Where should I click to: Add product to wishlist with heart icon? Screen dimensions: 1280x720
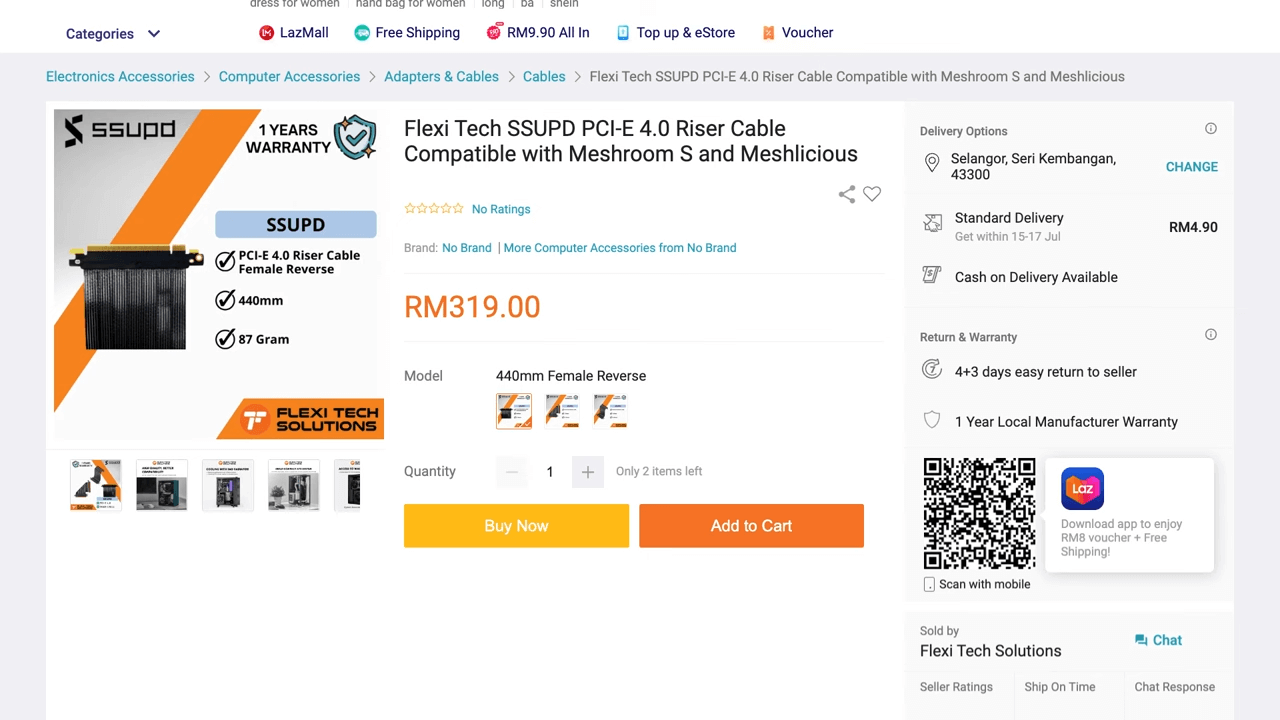[x=872, y=194]
